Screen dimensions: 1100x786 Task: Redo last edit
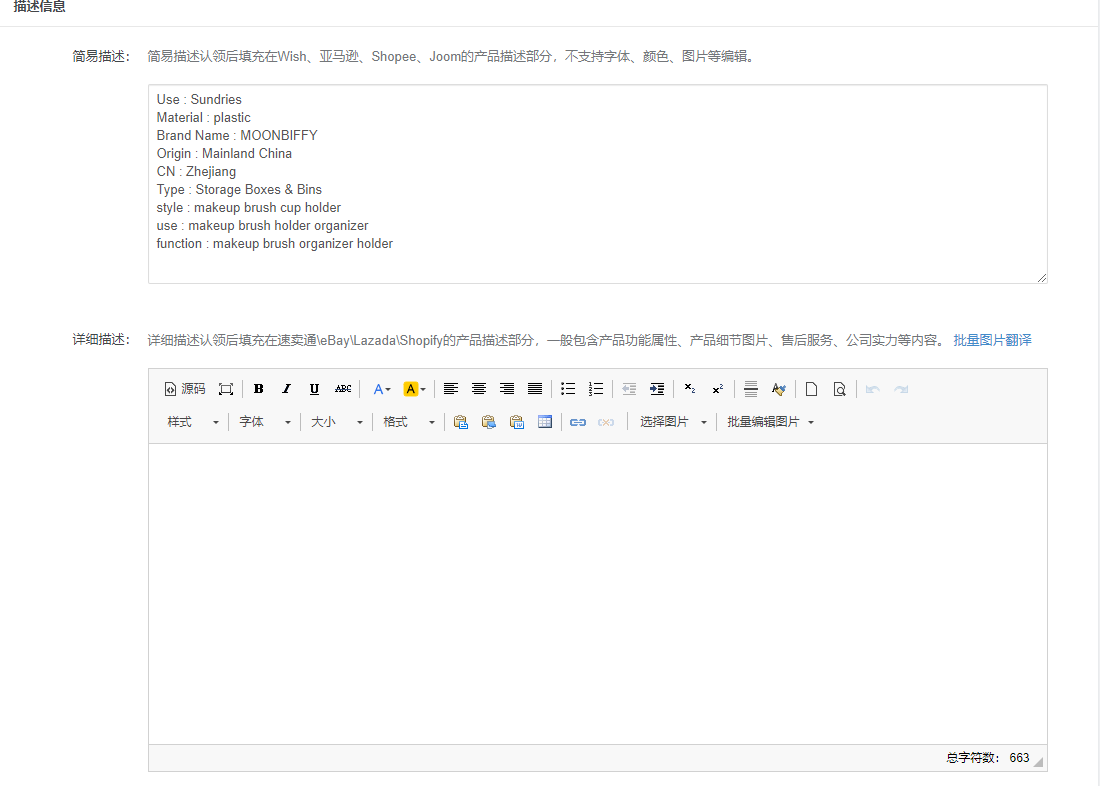901,389
